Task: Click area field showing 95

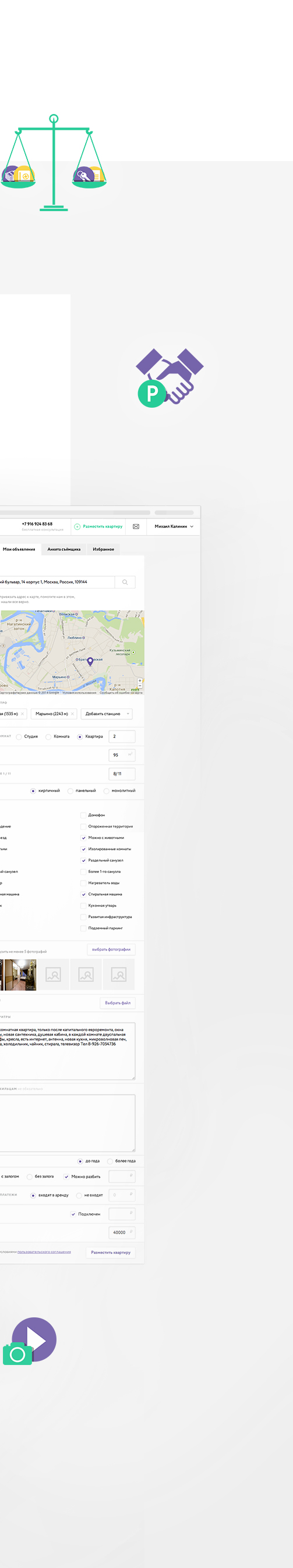Action: tap(122, 756)
